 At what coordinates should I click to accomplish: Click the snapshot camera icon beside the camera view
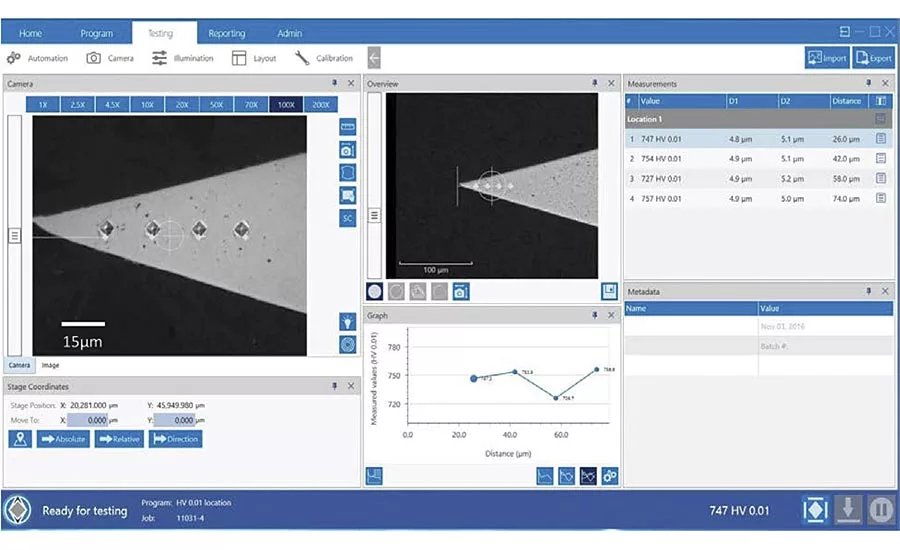click(347, 150)
